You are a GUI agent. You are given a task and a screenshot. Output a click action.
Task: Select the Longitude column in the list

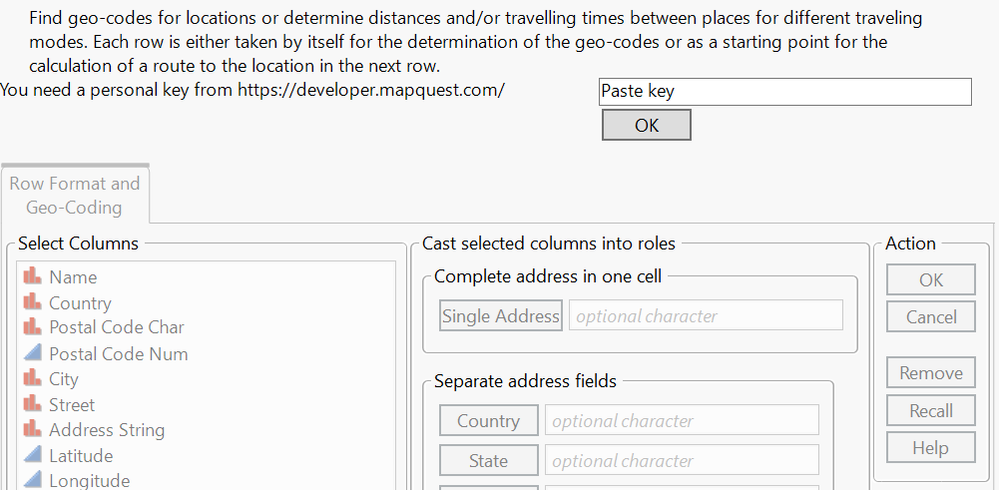(x=89, y=480)
